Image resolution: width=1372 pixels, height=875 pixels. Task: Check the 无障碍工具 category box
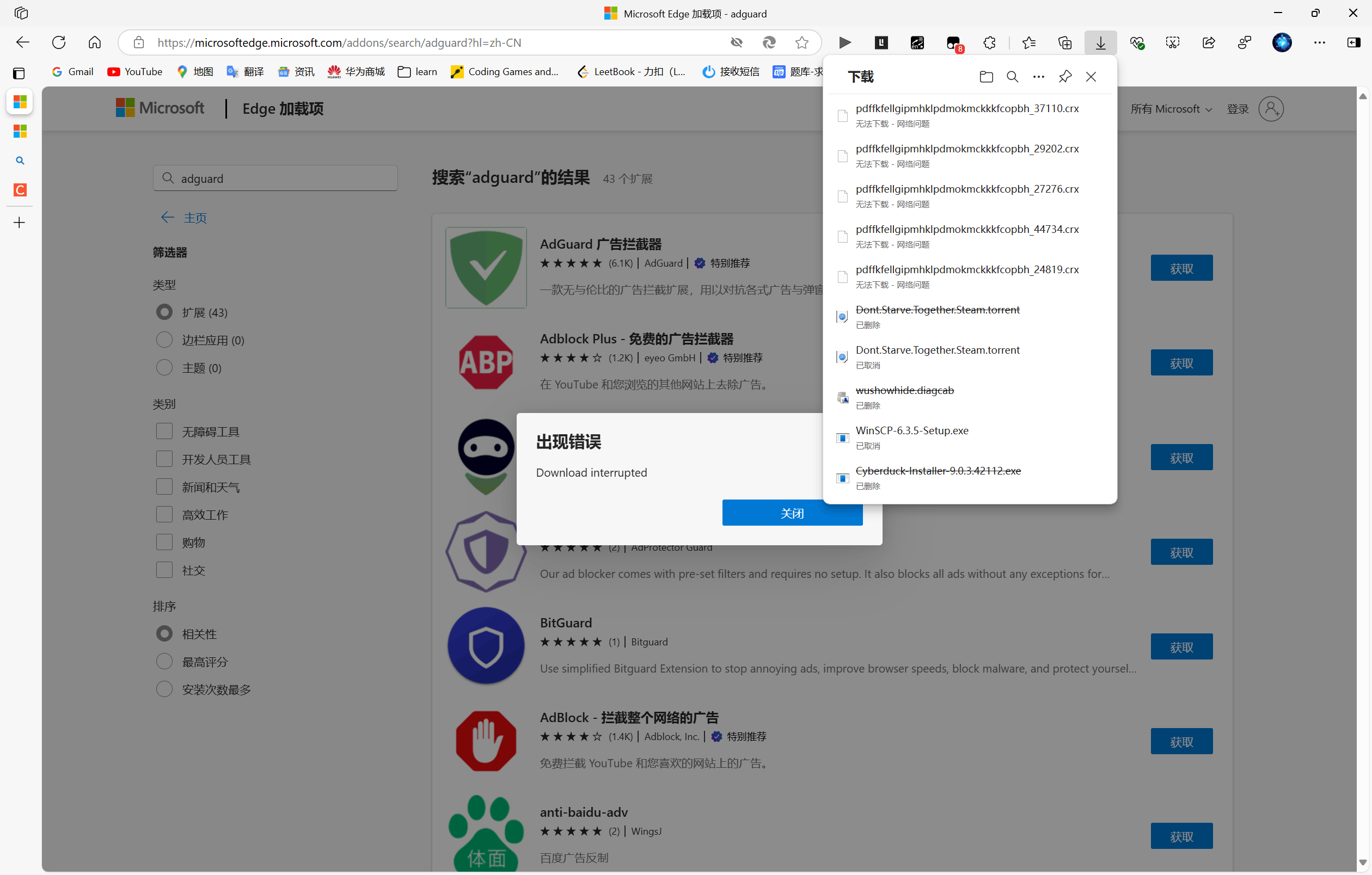164,432
